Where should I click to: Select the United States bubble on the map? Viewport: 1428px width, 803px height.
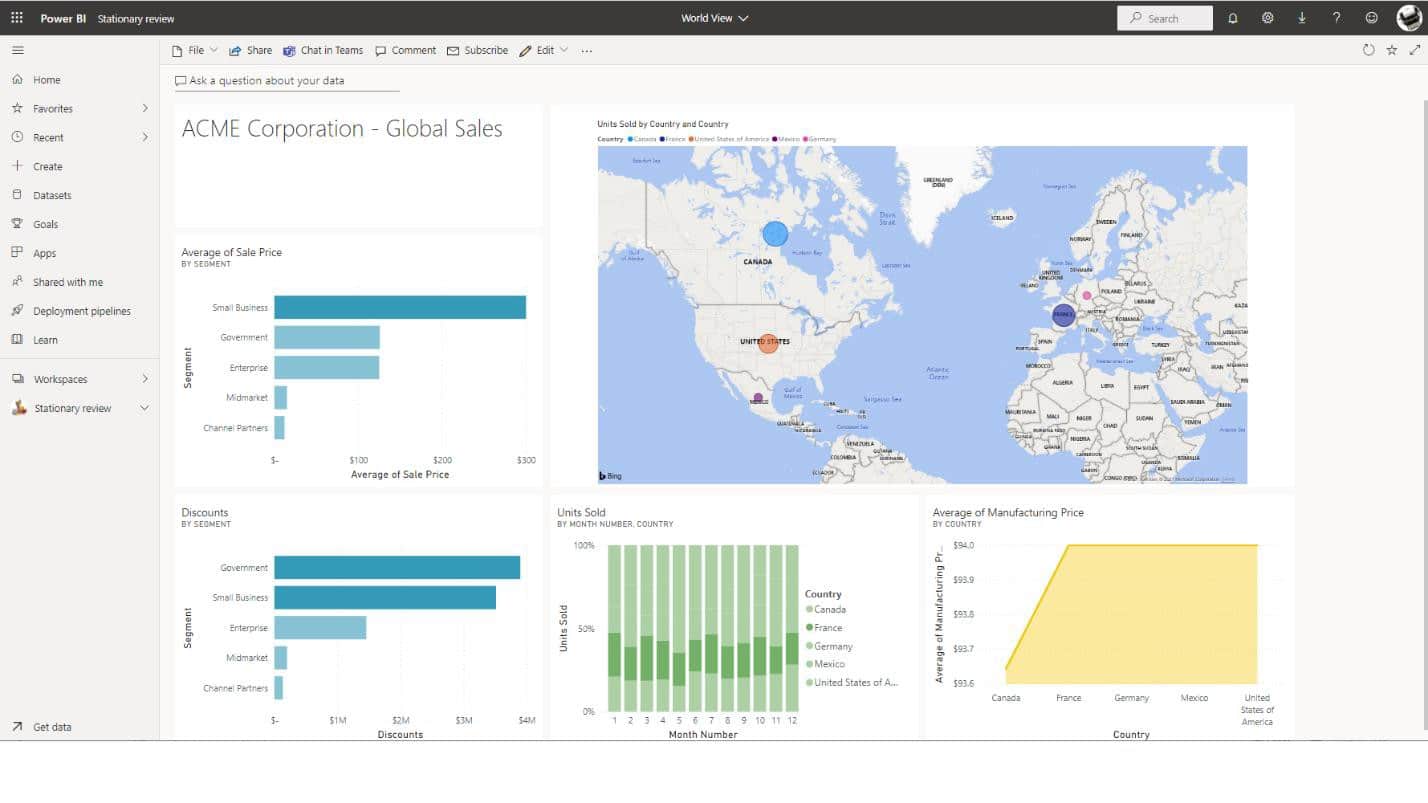pyautogui.click(x=768, y=343)
